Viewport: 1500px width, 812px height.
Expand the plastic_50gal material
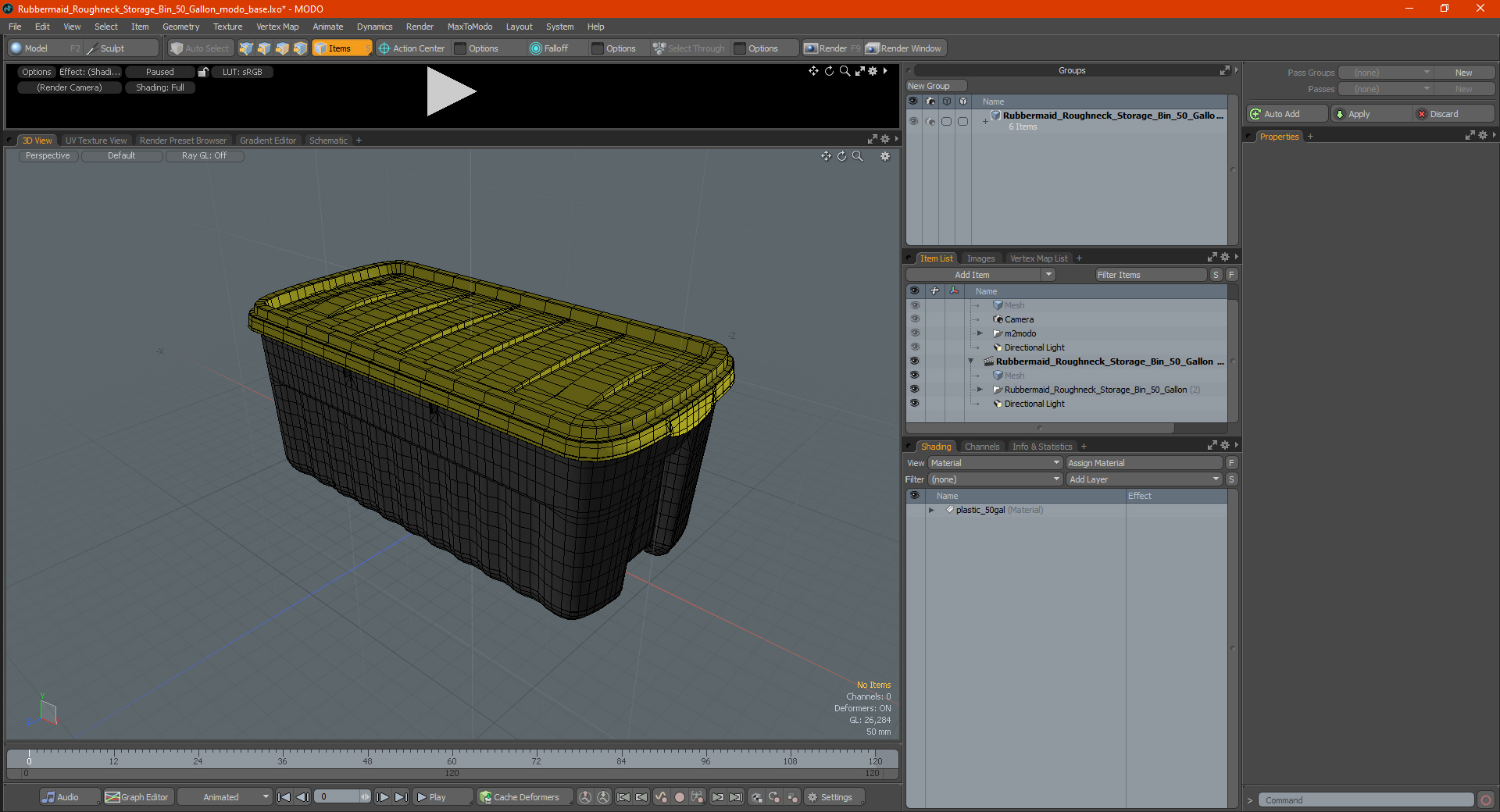pos(931,510)
